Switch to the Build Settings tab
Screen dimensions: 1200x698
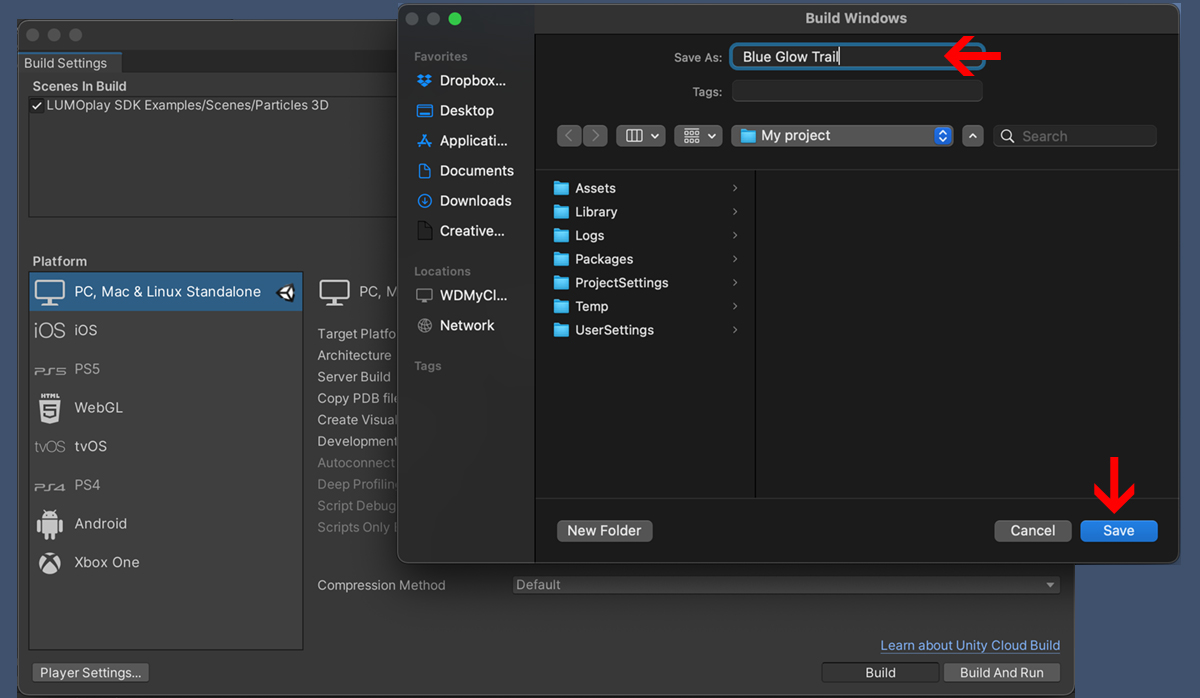(66, 63)
